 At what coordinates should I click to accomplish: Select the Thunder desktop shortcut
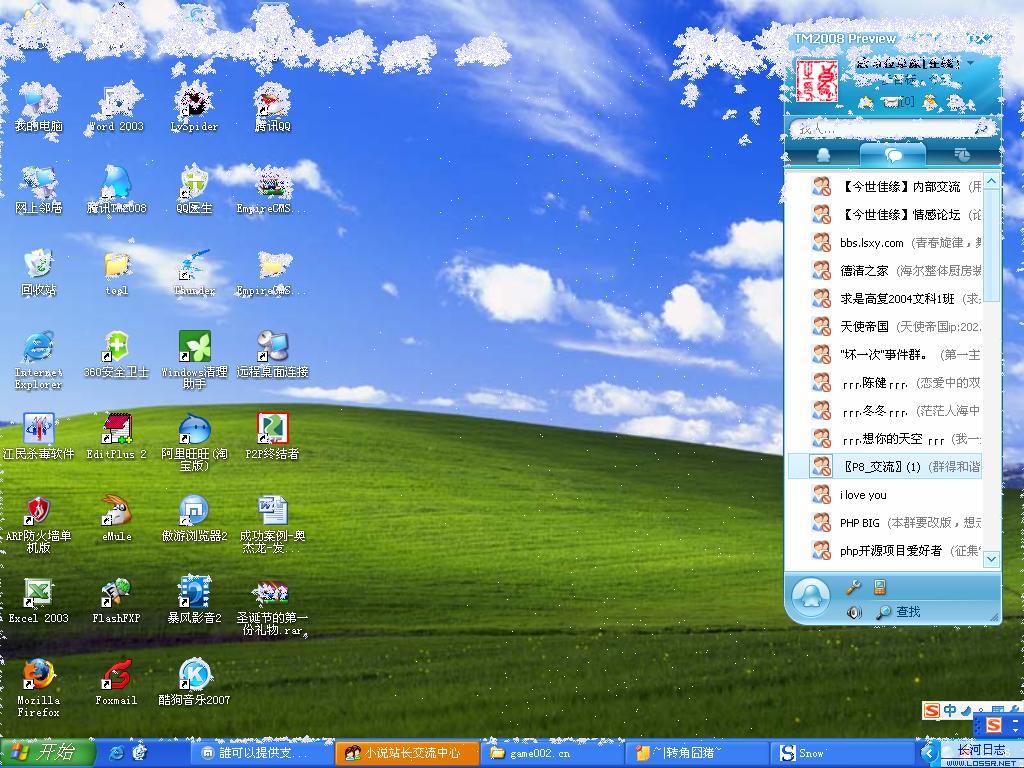point(194,273)
